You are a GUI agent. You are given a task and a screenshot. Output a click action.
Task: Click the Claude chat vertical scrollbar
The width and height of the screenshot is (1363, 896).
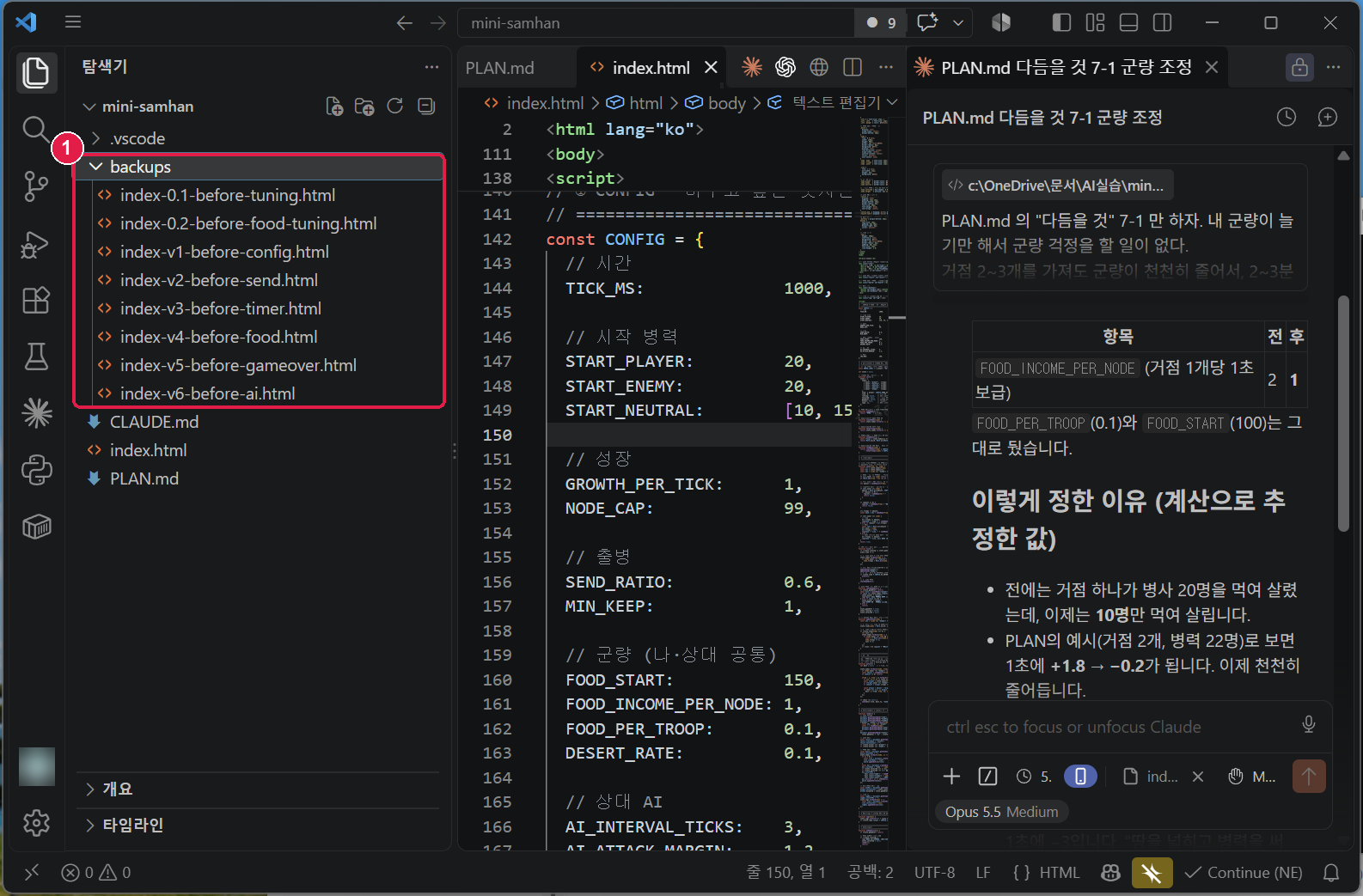1343,412
